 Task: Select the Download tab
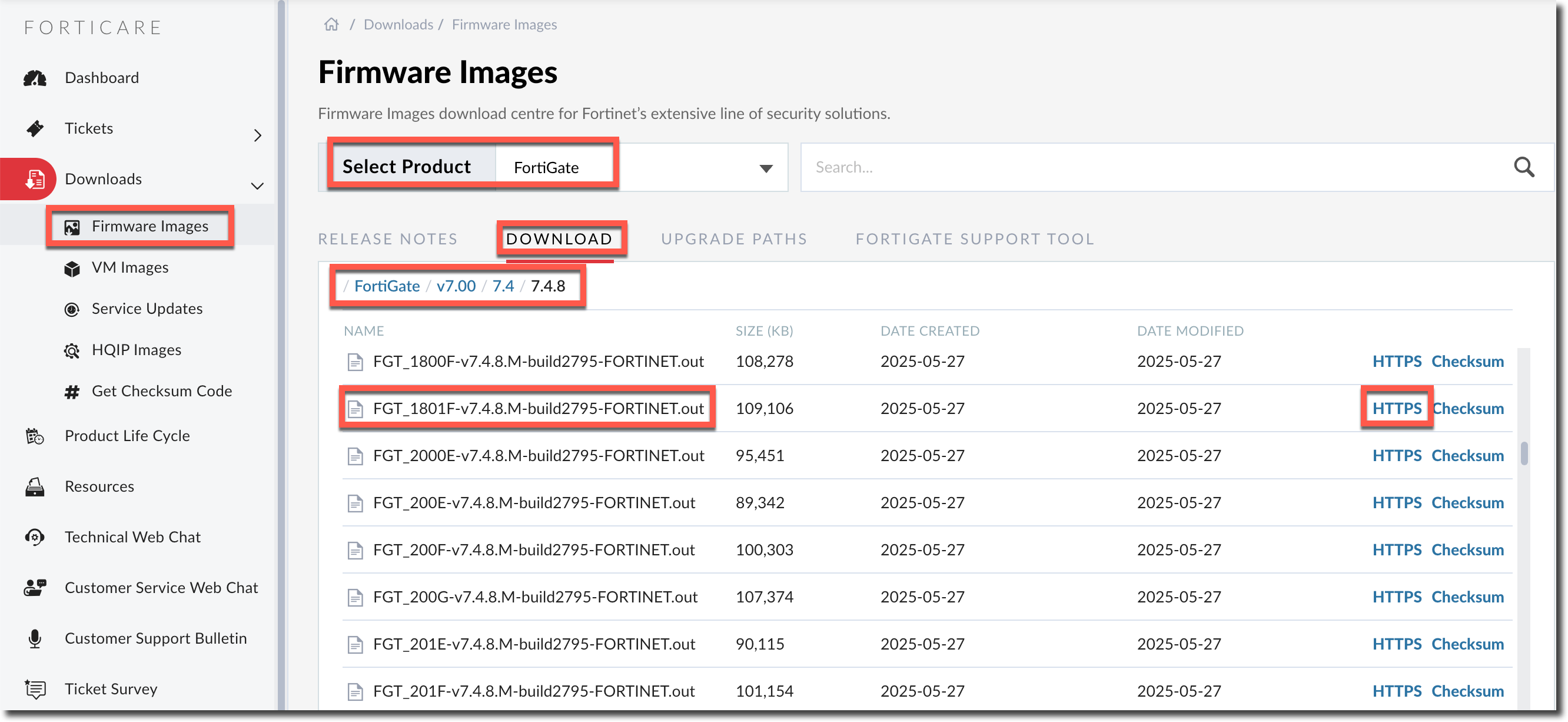[x=559, y=239]
